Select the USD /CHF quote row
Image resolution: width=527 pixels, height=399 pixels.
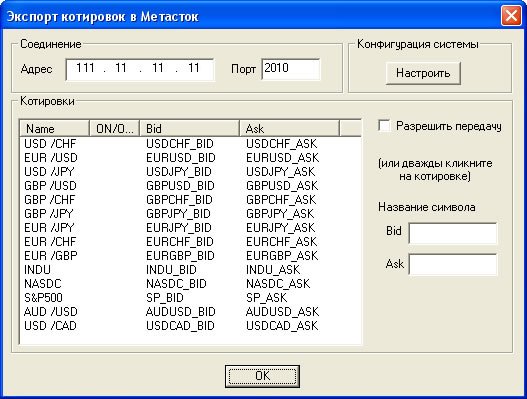(x=190, y=144)
